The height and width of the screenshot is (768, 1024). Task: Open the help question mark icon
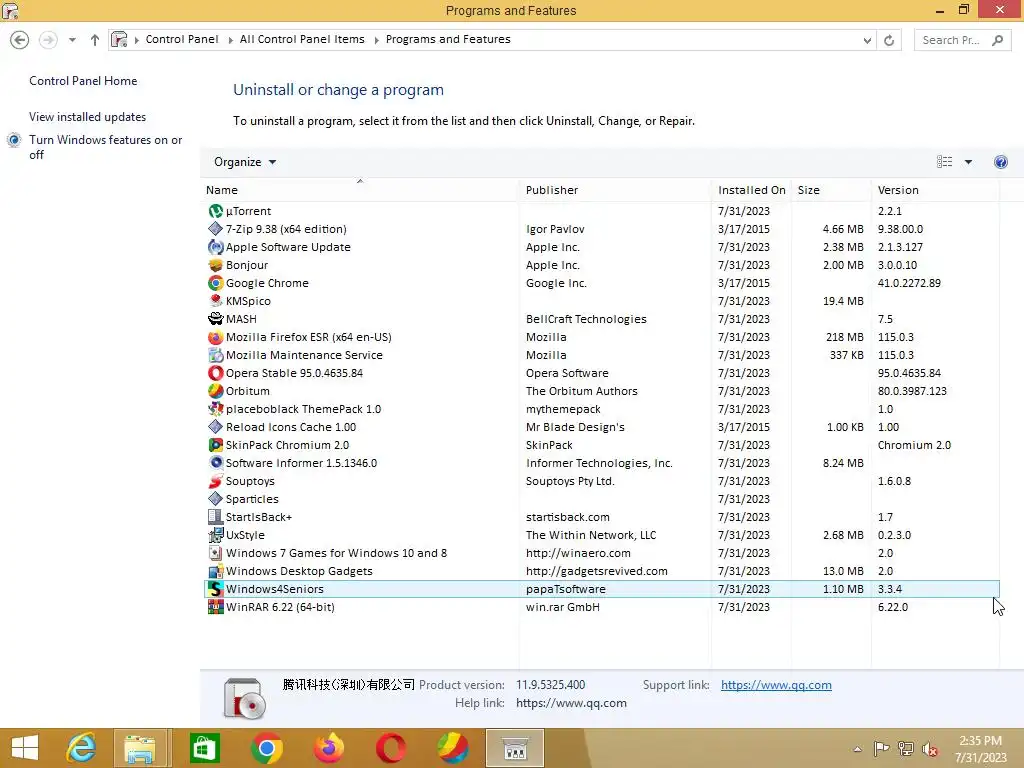(1000, 162)
